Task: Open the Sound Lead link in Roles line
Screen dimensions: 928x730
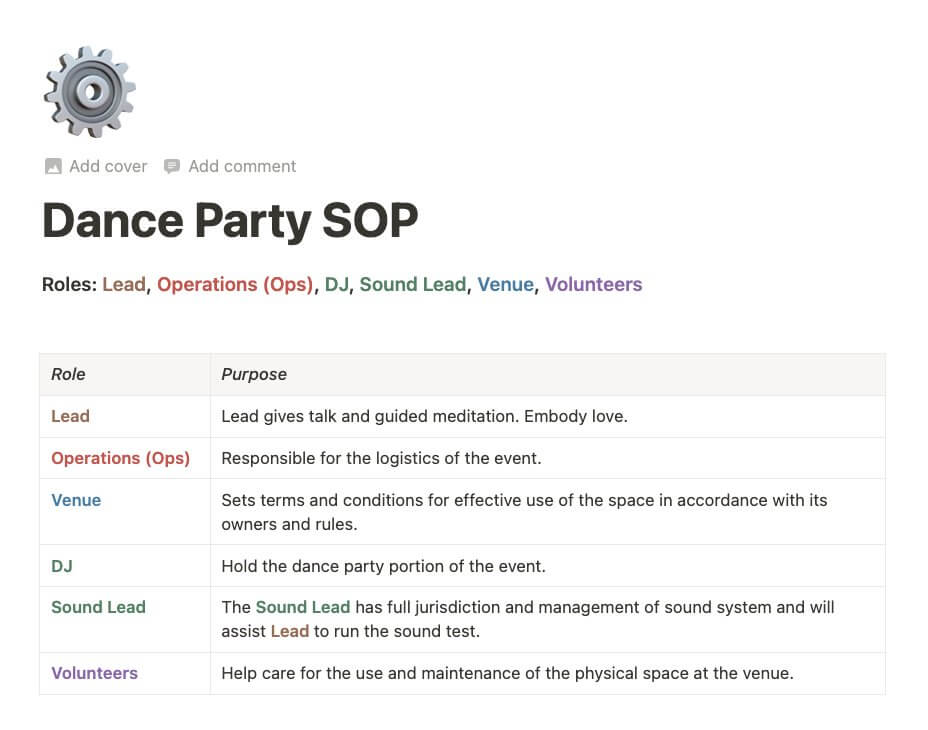Action: (413, 284)
